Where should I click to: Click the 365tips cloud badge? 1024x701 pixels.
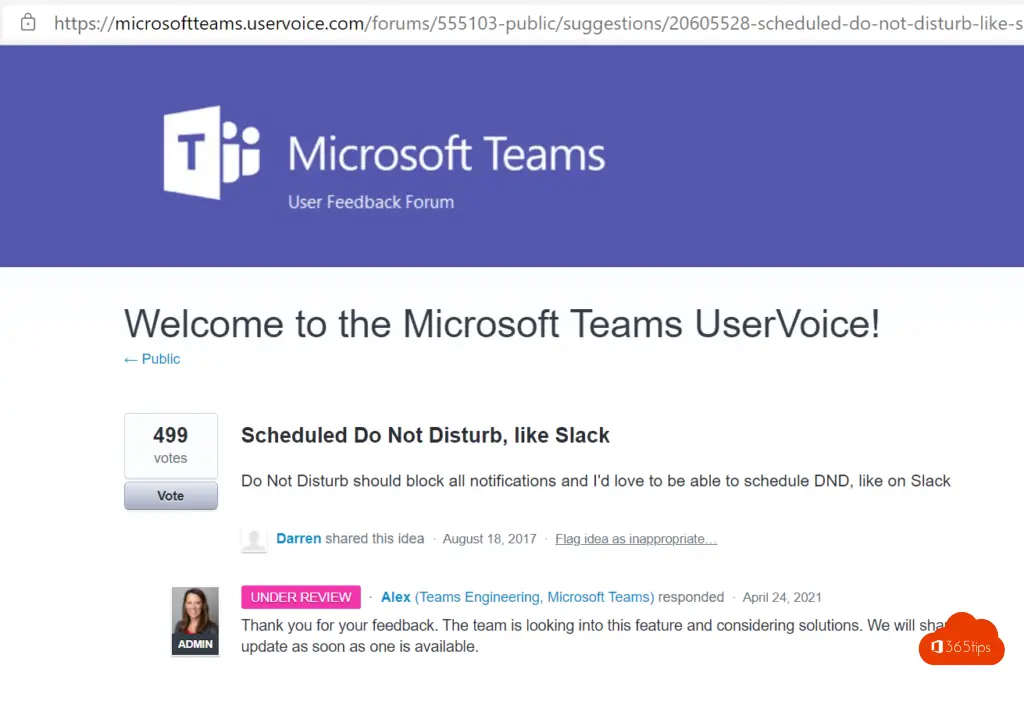(x=961, y=640)
